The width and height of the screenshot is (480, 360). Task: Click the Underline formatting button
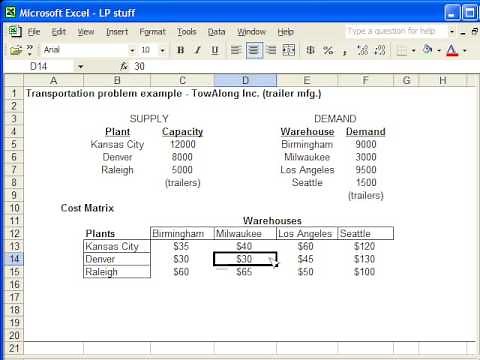click(x=215, y=50)
